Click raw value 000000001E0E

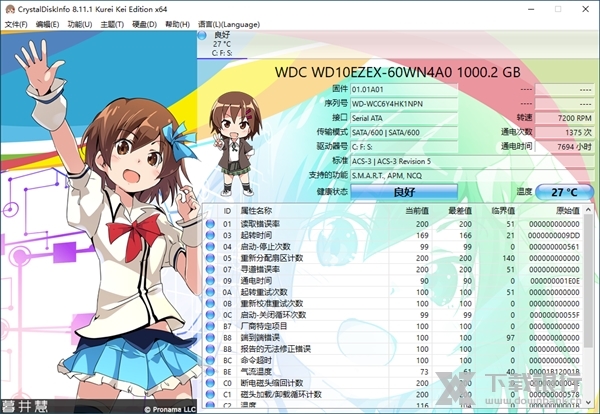point(555,281)
